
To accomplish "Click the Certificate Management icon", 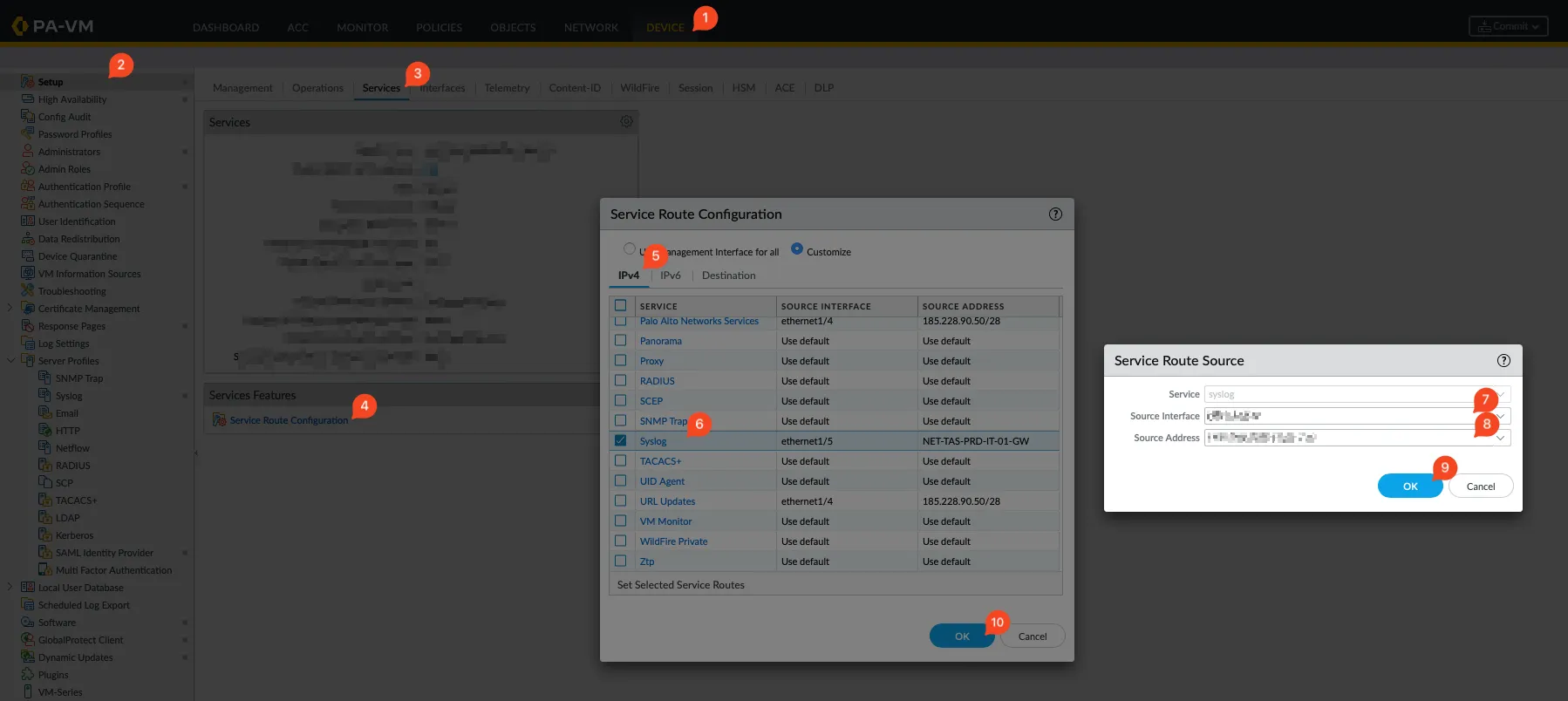I will click(28, 309).
